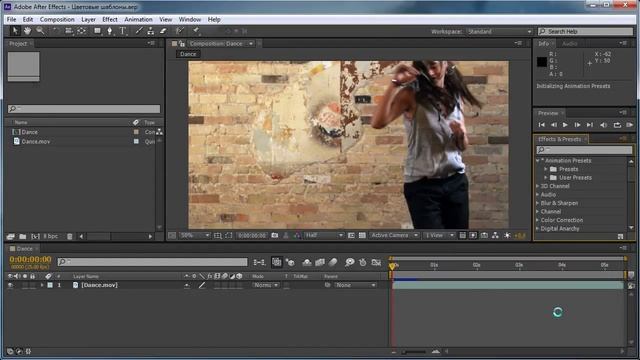Select the Pan Behind anchor tool
Image resolution: width=640 pixels, height=360 pixels.
coord(81,31)
